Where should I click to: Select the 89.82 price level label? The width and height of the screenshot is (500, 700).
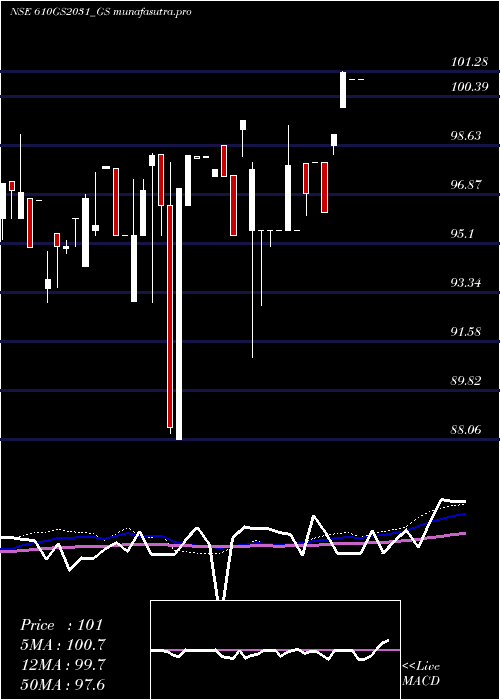coord(466,381)
